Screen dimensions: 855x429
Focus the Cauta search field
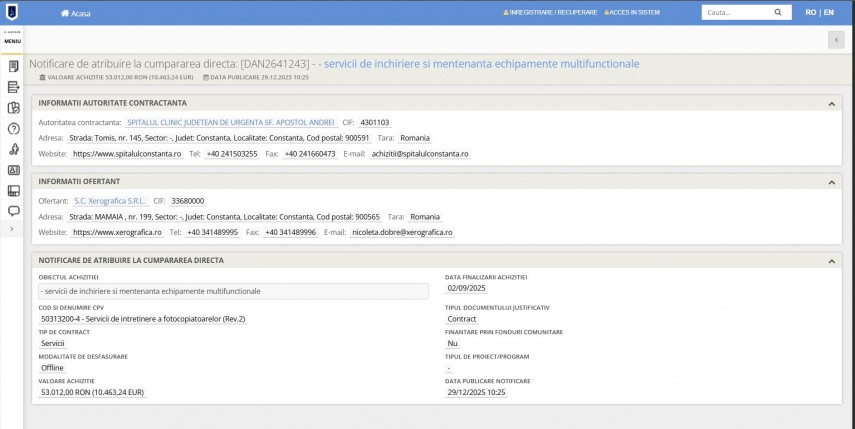pyautogui.click(x=734, y=12)
